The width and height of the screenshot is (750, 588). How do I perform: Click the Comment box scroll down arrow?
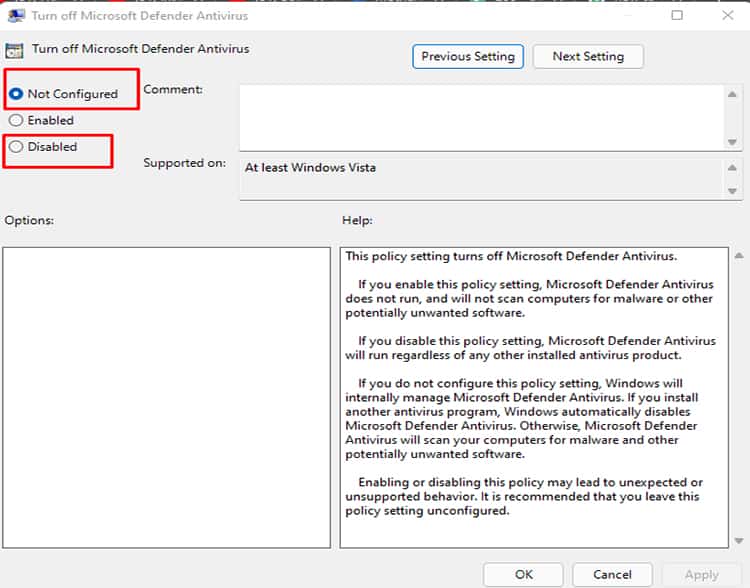point(732,142)
